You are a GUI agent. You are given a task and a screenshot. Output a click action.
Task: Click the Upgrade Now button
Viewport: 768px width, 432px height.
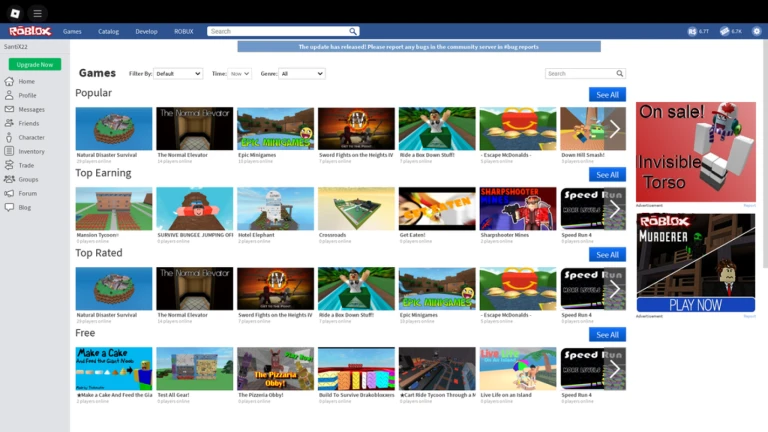[34, 64]
